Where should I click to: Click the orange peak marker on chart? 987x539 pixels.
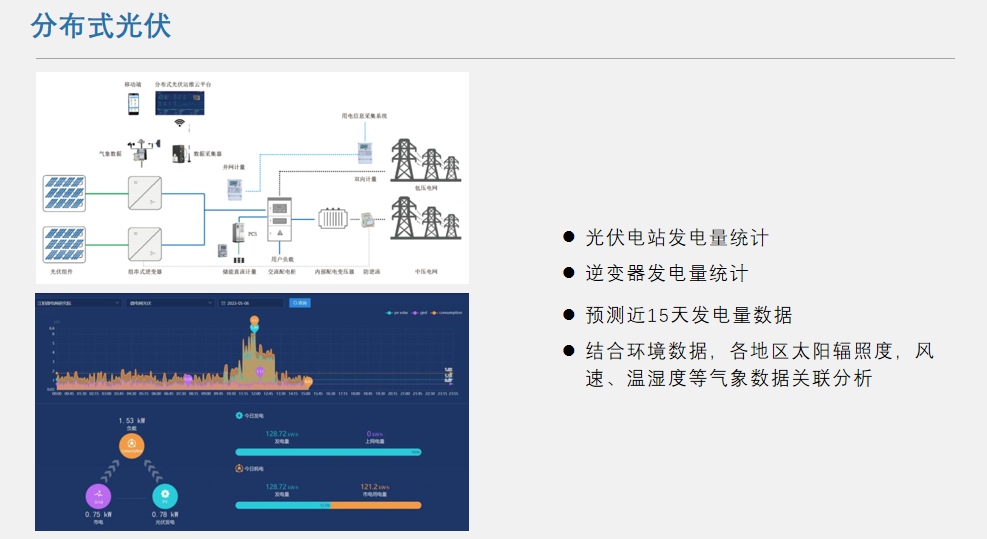(x=254, y=322)
